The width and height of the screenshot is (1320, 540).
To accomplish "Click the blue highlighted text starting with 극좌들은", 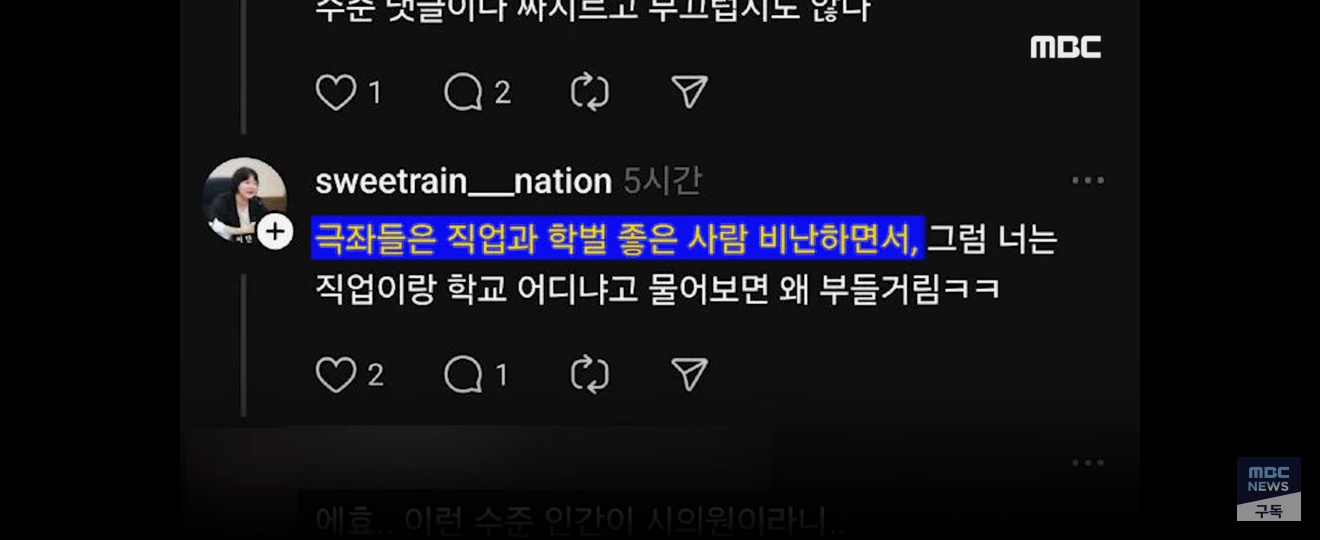I will (x=618, y=239).
